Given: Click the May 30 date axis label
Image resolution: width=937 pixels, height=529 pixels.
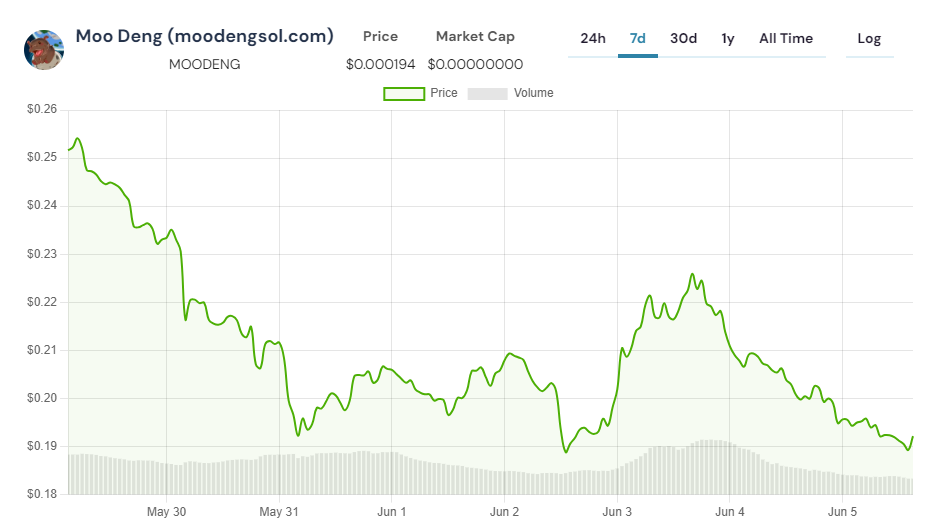Looking at the screenshot, I should 166,512.
